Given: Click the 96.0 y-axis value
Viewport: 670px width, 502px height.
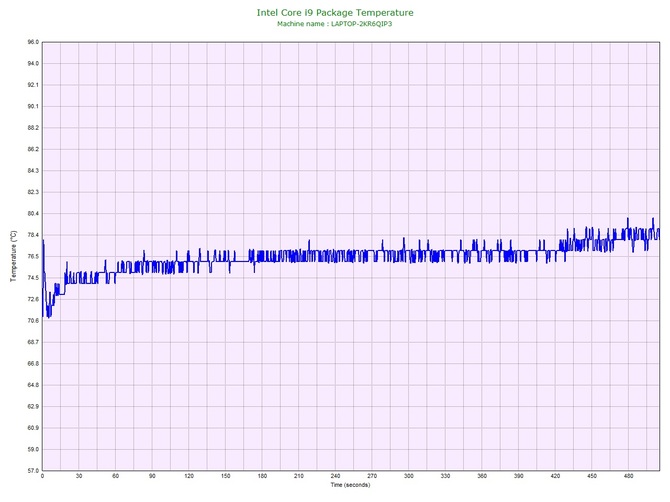Looking at the screenshot, I should click(33, 42).
